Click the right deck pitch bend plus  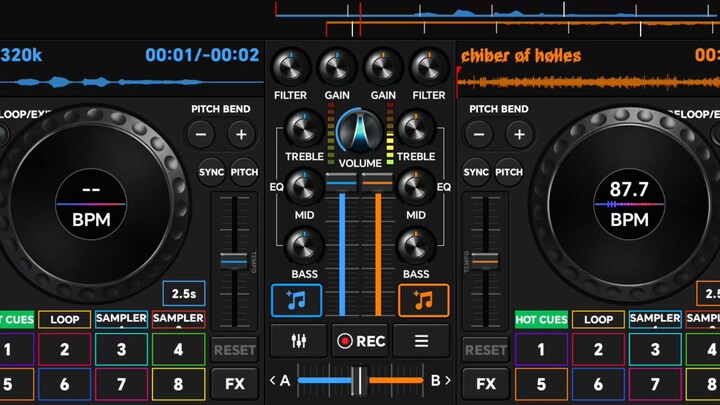tap(519, 135)
